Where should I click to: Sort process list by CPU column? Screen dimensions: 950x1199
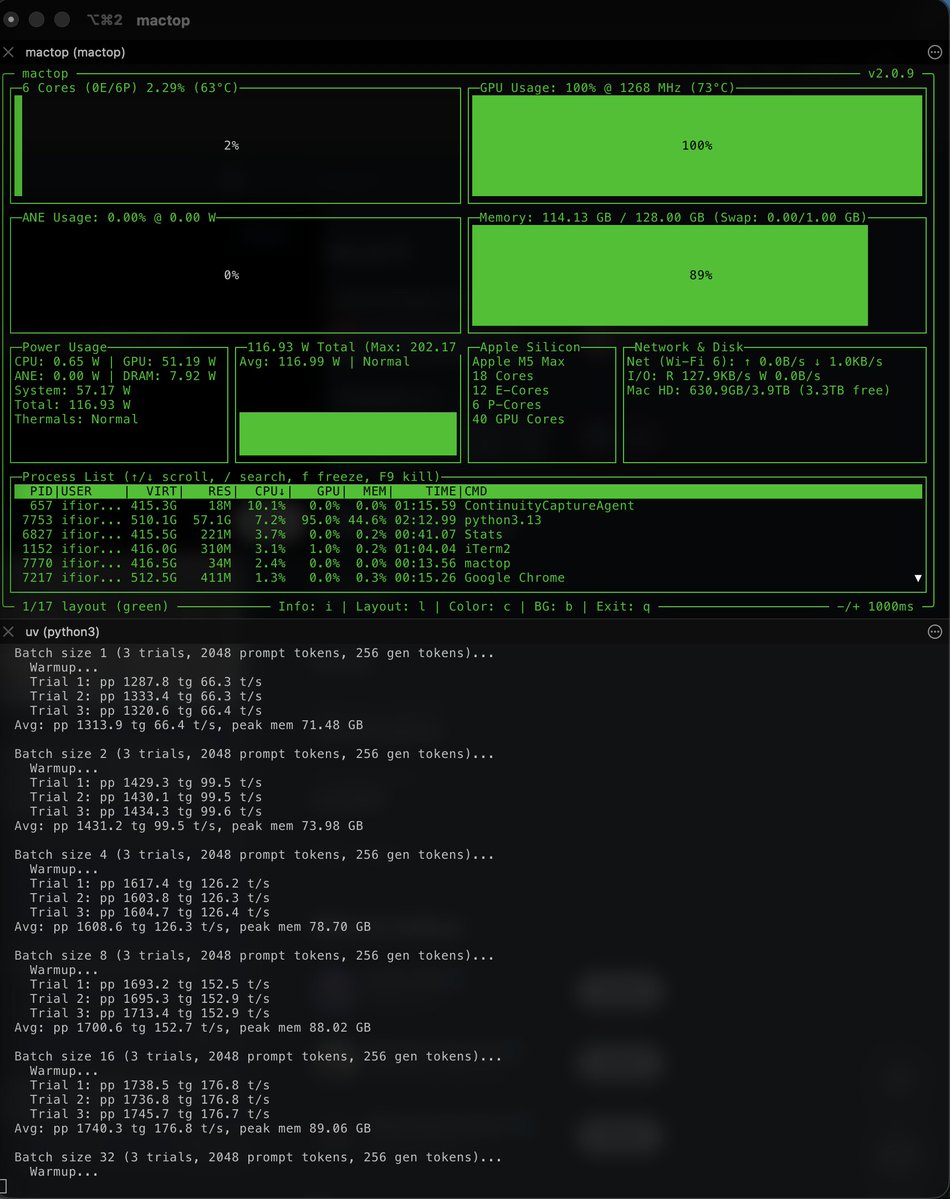[270, 491]
